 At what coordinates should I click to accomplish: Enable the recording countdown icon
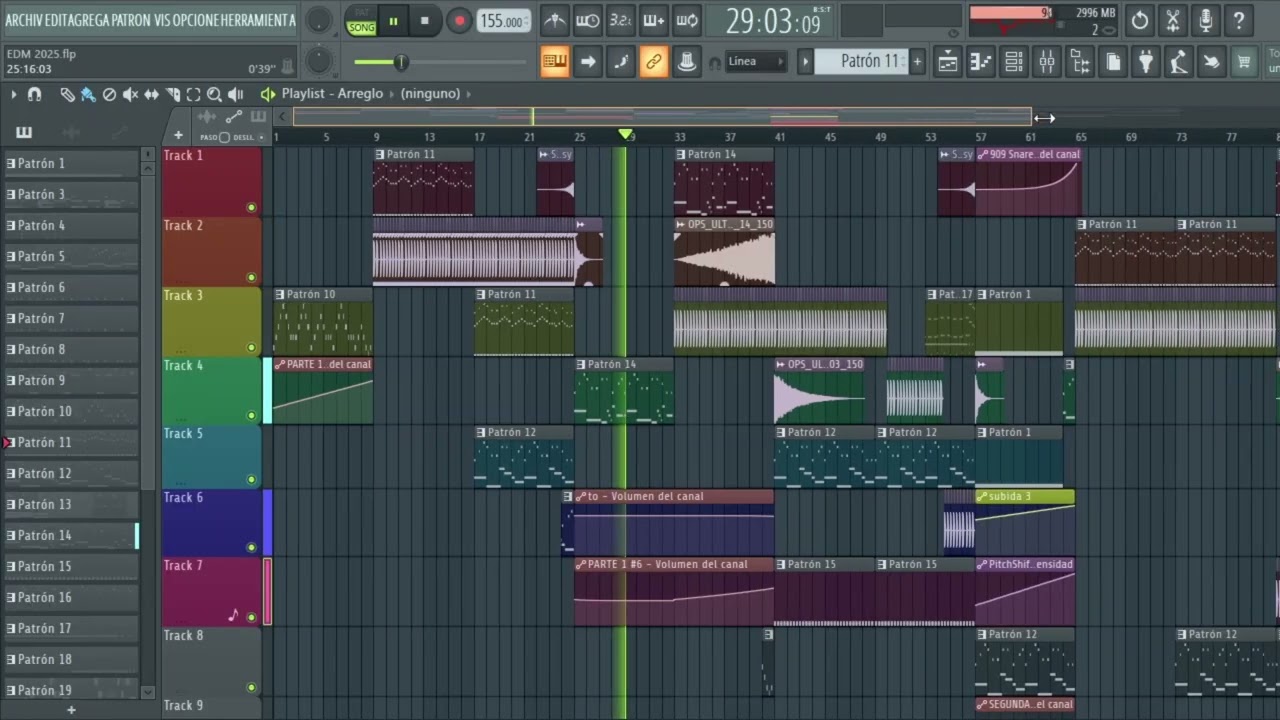click(620, 20)
